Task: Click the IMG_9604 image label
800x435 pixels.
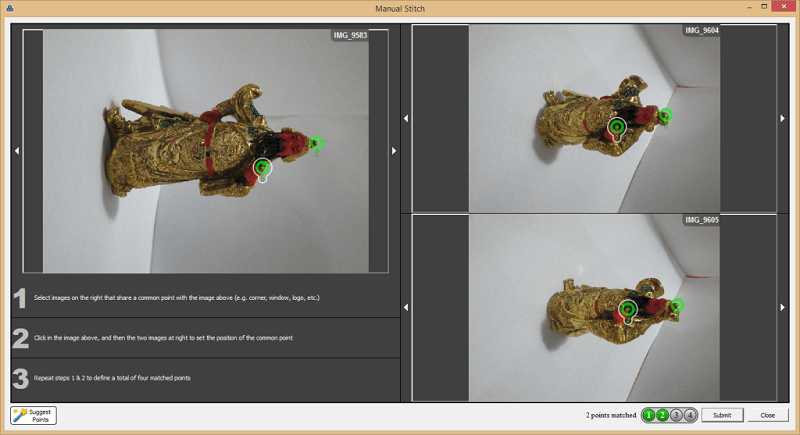Action: pyautogui.click(x=702, y=31)
